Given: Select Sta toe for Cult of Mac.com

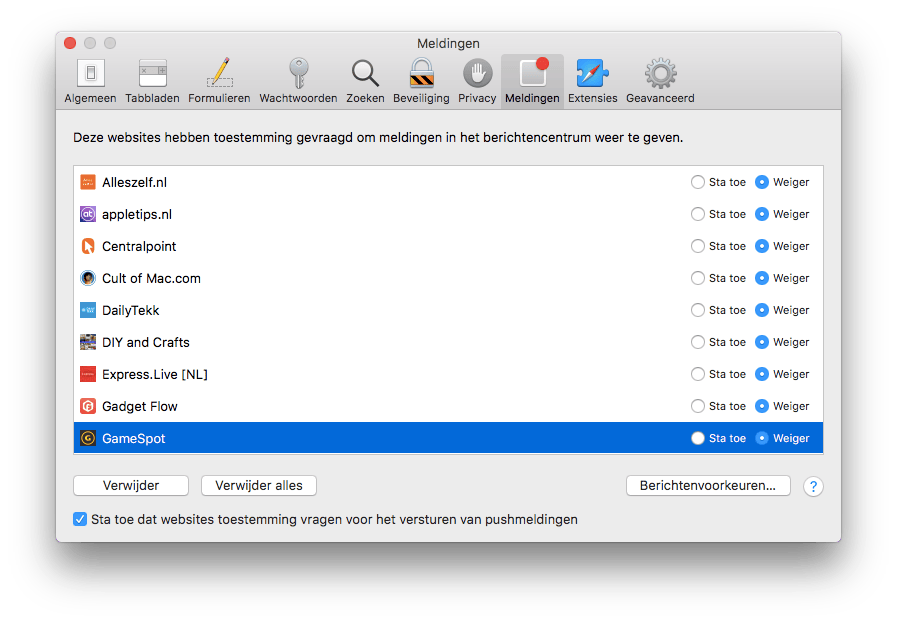Looking at the screenshot, I should point(697,278).
